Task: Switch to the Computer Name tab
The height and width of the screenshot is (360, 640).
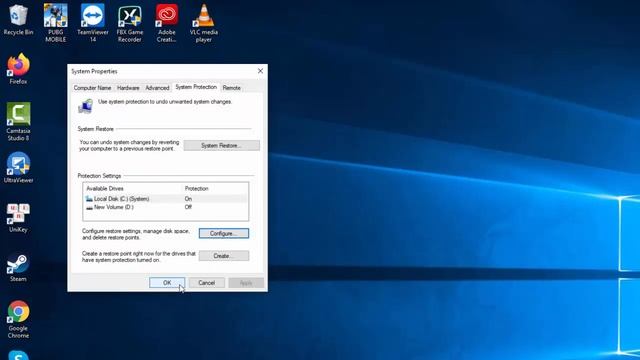Action: tap(92, 88)
